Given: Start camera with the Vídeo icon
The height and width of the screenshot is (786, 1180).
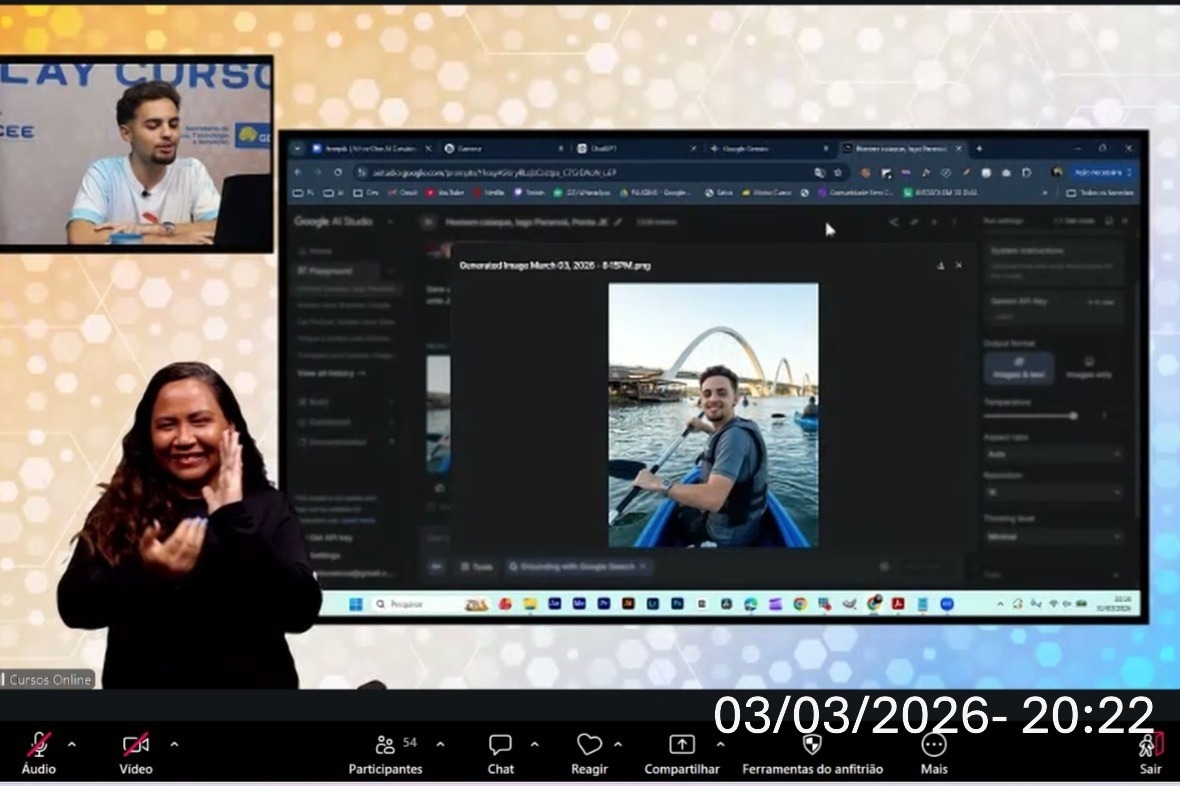Looking at the screenshot, I should pyautogui.click(x=135, y=745).
